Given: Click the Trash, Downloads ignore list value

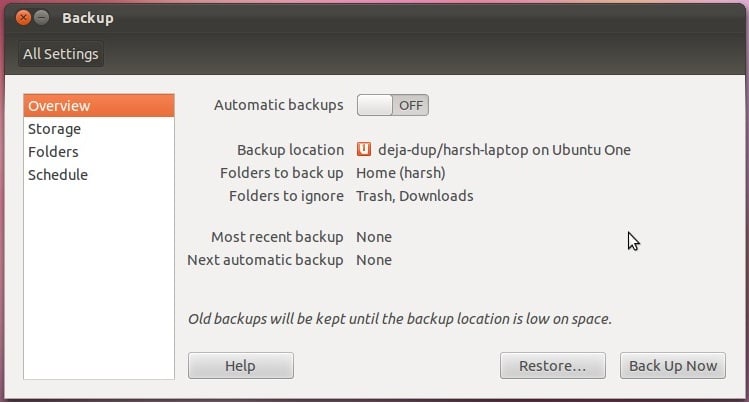Looking at the screenshot, I should pyautogui.click(x=415, y=196).
